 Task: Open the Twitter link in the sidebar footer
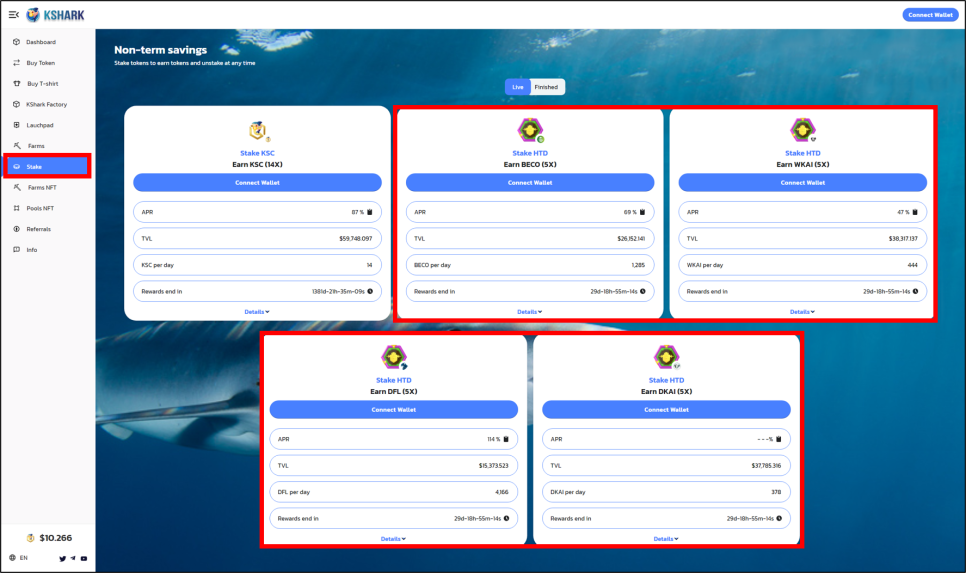pos(62,558)
